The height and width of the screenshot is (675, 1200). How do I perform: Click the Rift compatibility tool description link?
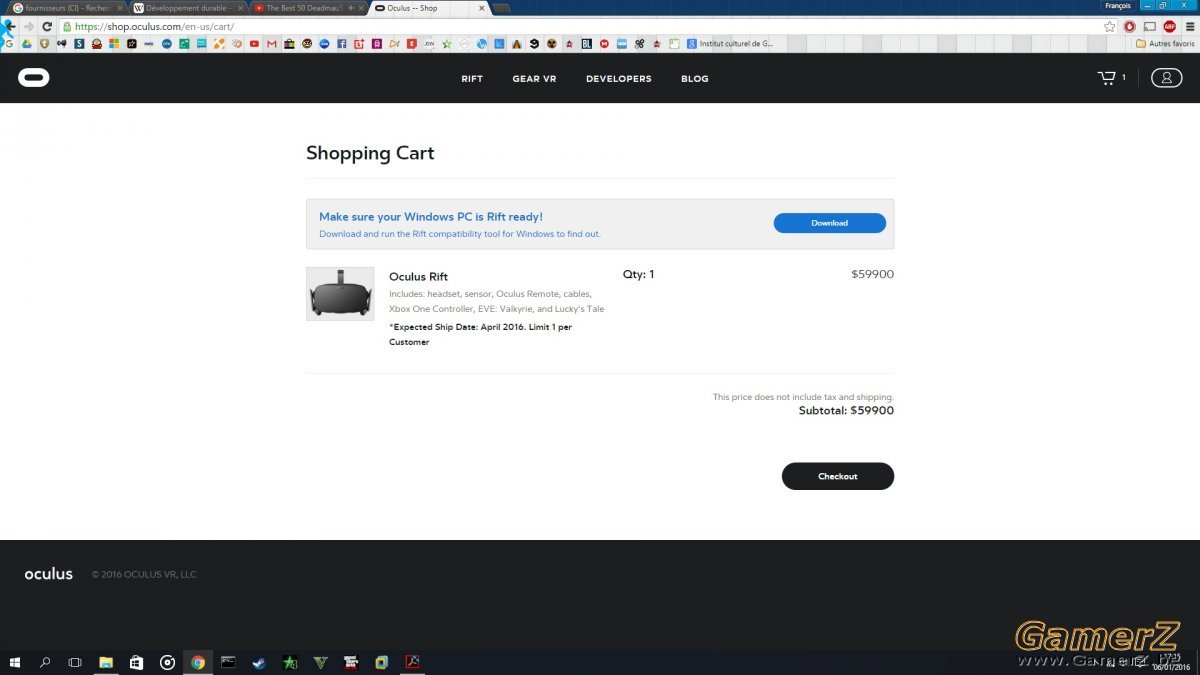(460, 234)
